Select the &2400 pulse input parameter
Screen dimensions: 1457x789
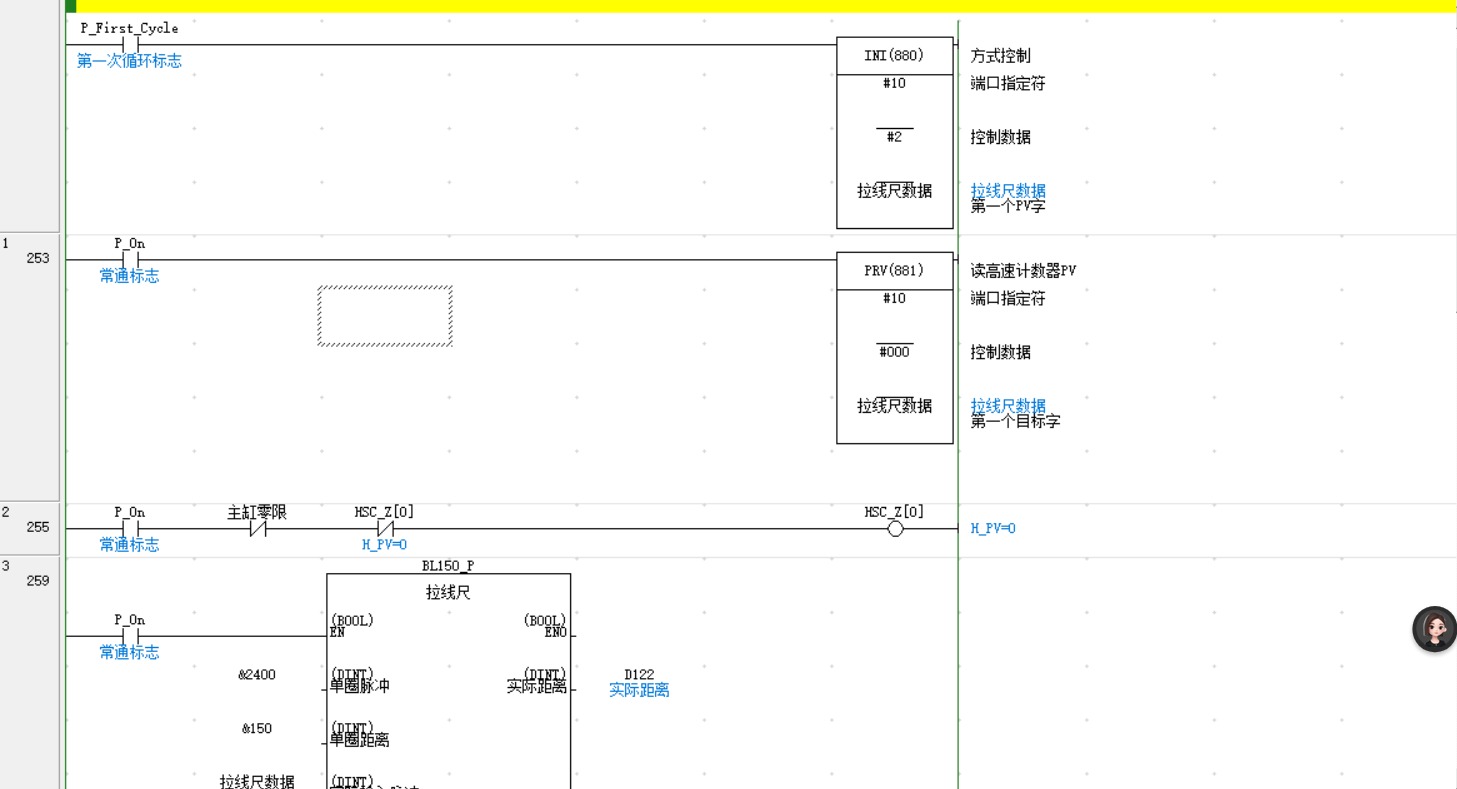coord(257,675)
